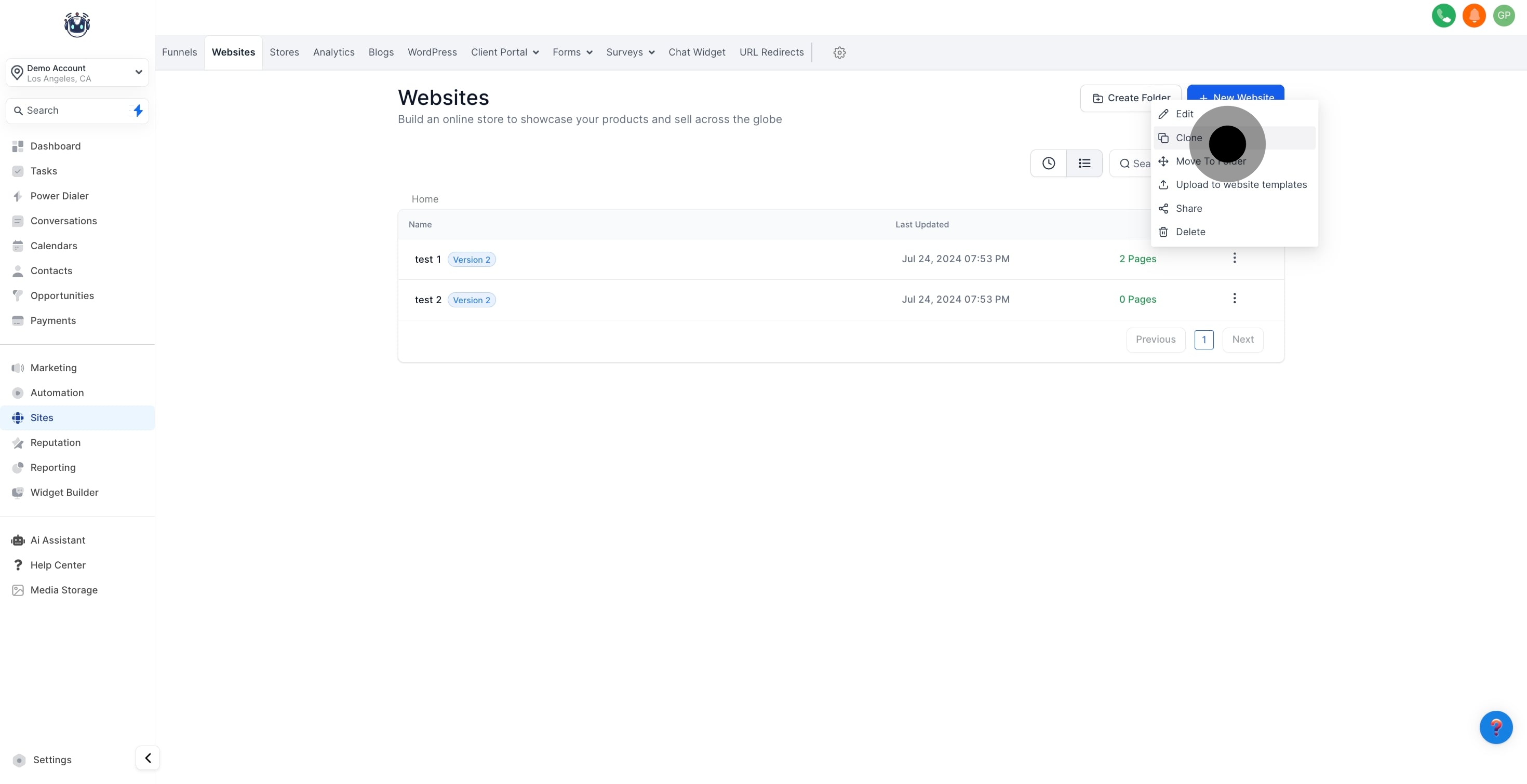Click the GP user avatar
The height and width of the screenshot is (784, 1527).
1504,16
